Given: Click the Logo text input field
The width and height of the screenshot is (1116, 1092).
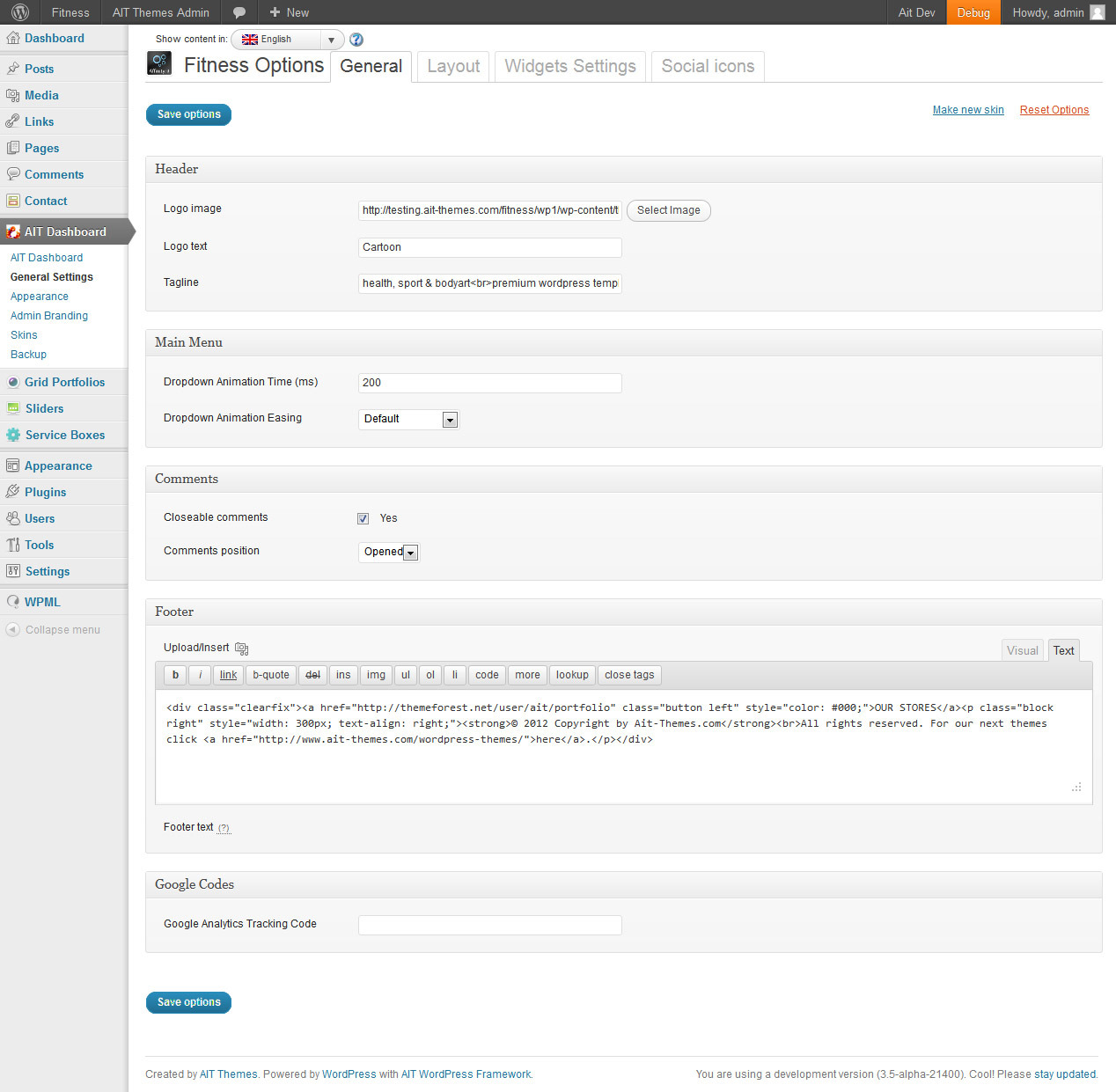Looking at the screenshot, I should click(x=490, y=247).
